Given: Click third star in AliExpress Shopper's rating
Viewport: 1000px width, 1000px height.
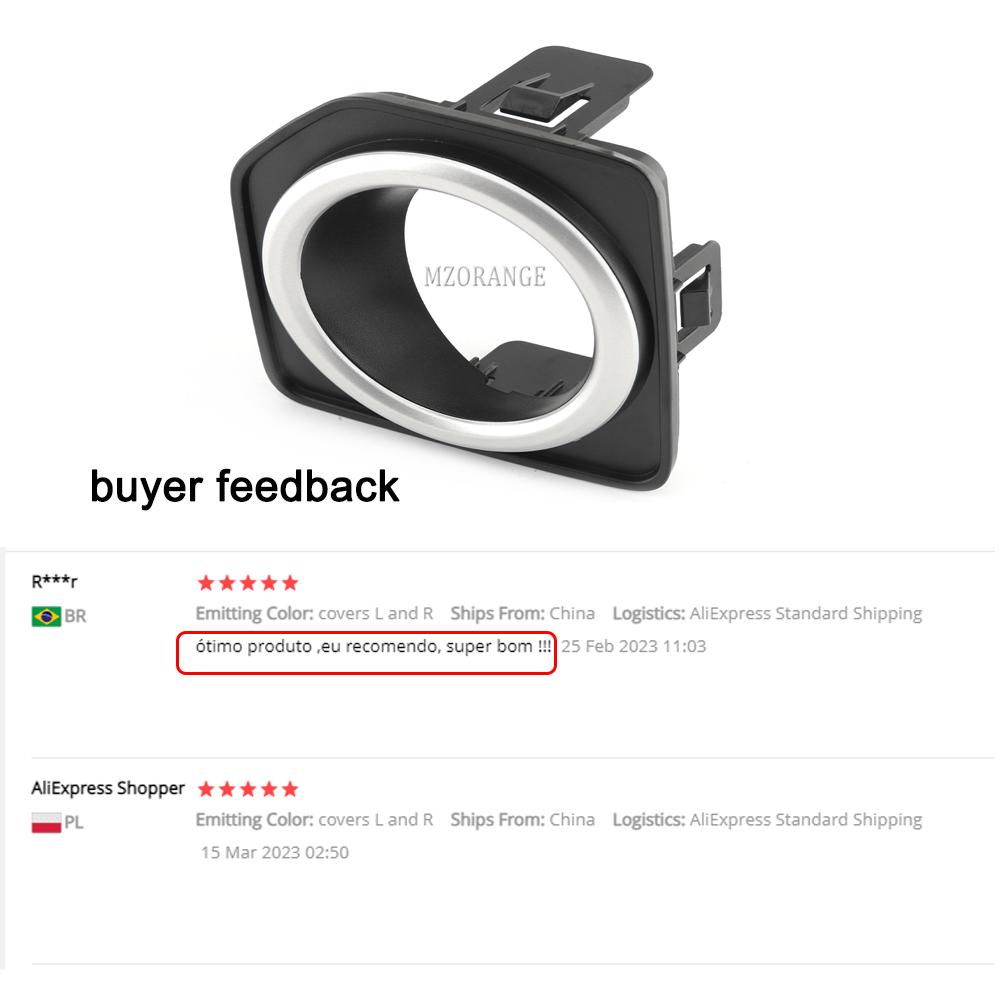Looking at the screenshot, I should pyautogui.click(x=248, y=789).
